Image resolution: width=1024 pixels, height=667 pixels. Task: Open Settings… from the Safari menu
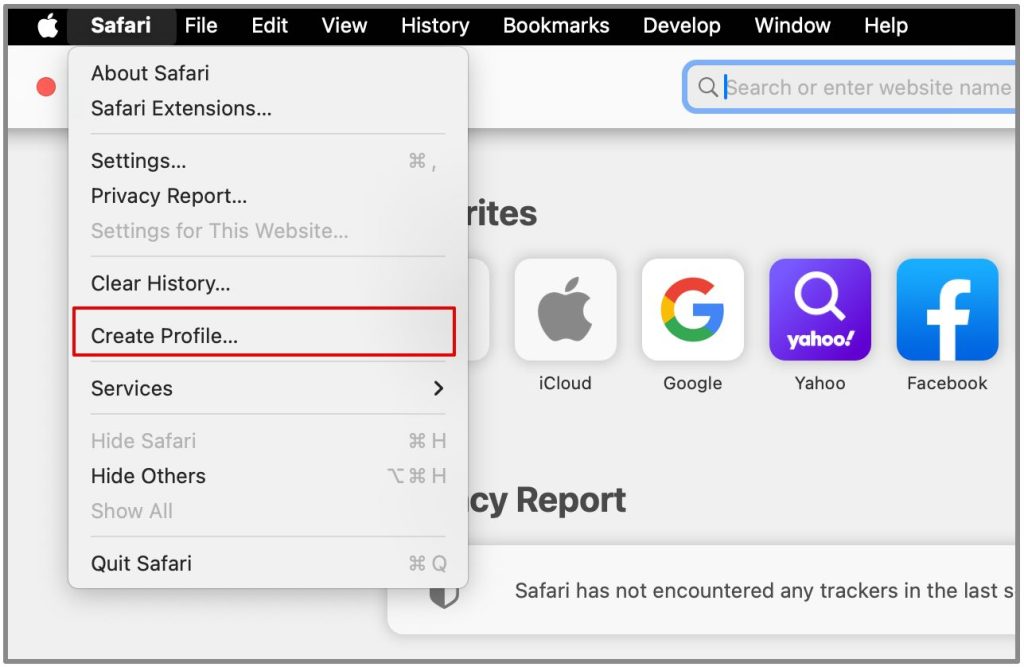(x=138, y=161)
